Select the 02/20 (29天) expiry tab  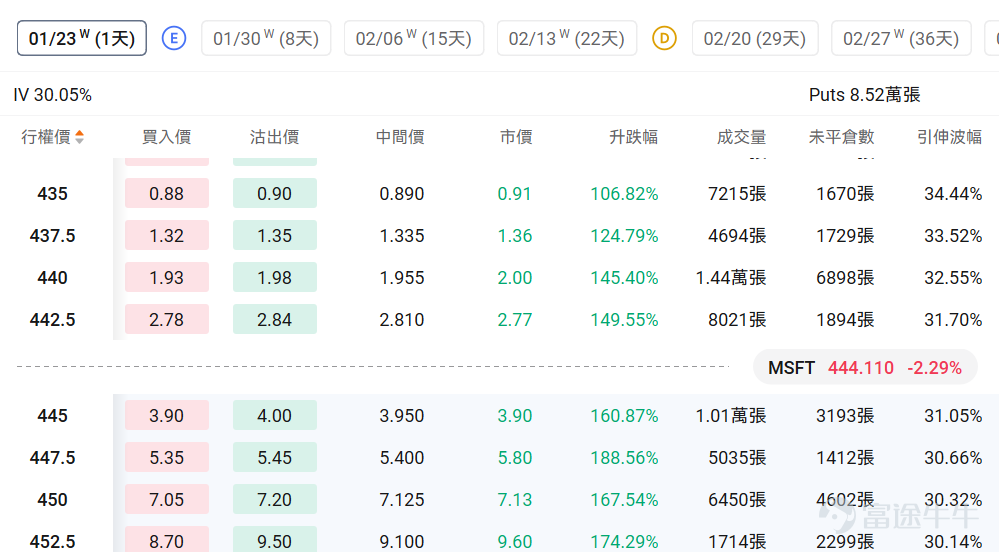[755, 38]
